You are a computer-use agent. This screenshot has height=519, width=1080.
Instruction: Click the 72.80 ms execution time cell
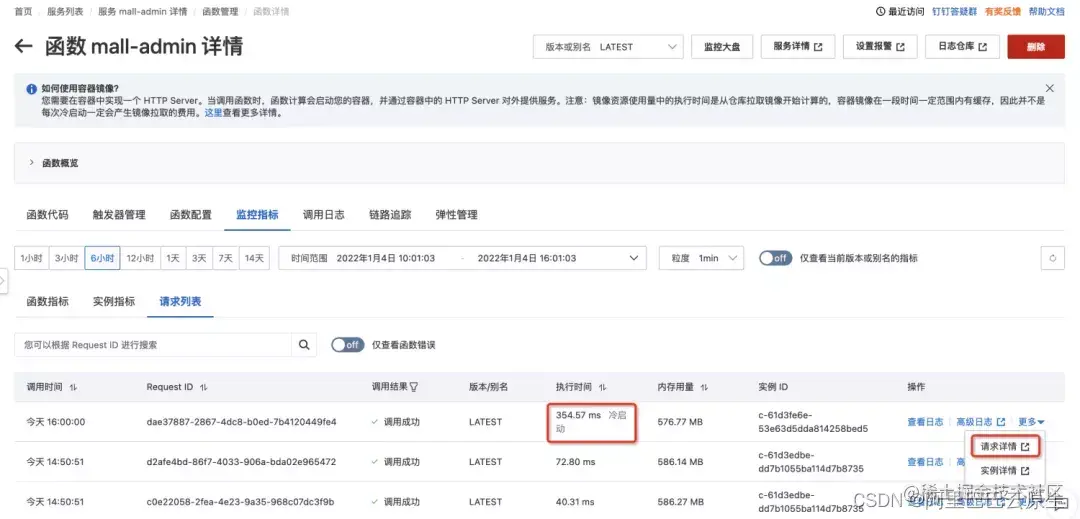click(575, 462)
